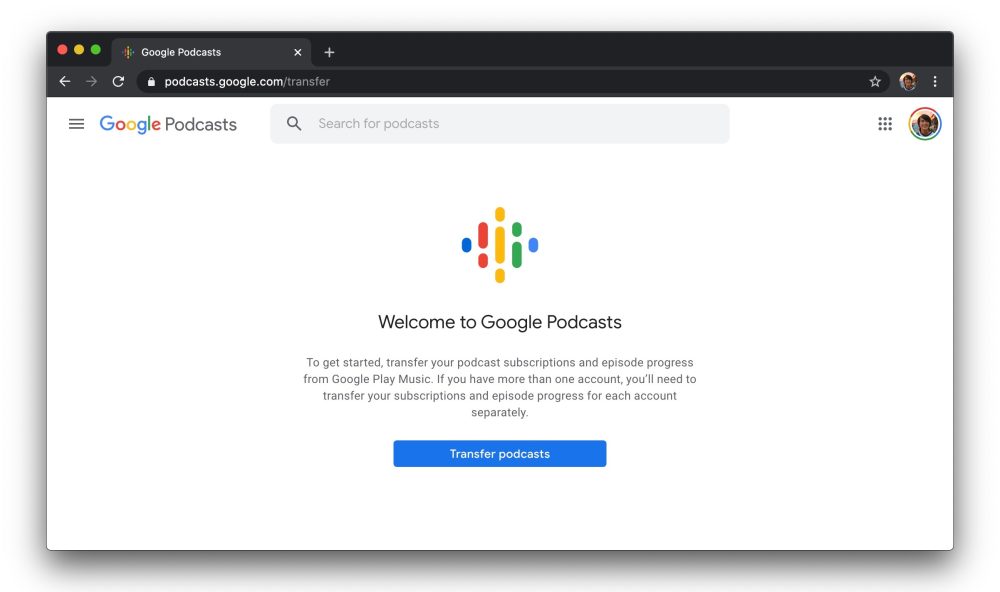Open a new tab with the plus button
Screen dimensions: 1000x592
(329, 52)
